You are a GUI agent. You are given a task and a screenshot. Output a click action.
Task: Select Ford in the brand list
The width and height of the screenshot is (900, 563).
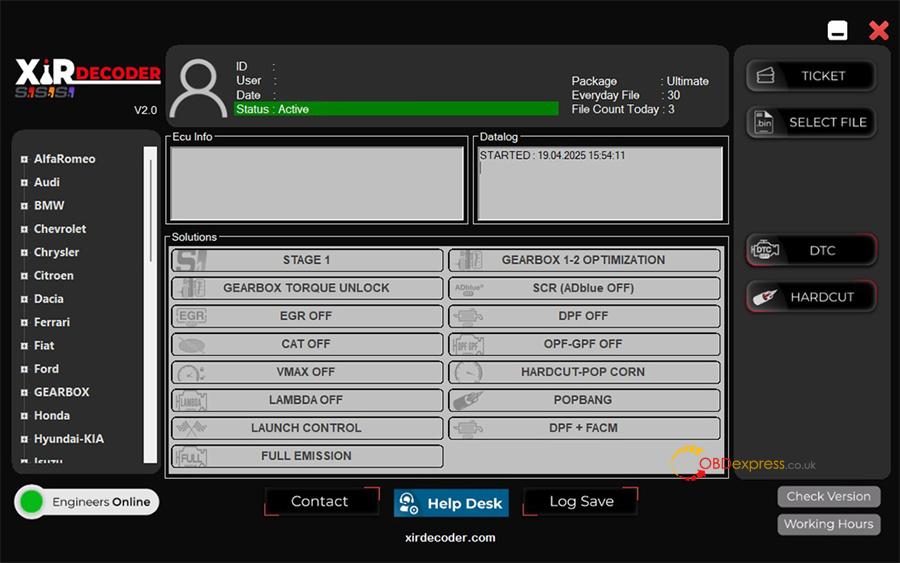[x=46, y=369]
